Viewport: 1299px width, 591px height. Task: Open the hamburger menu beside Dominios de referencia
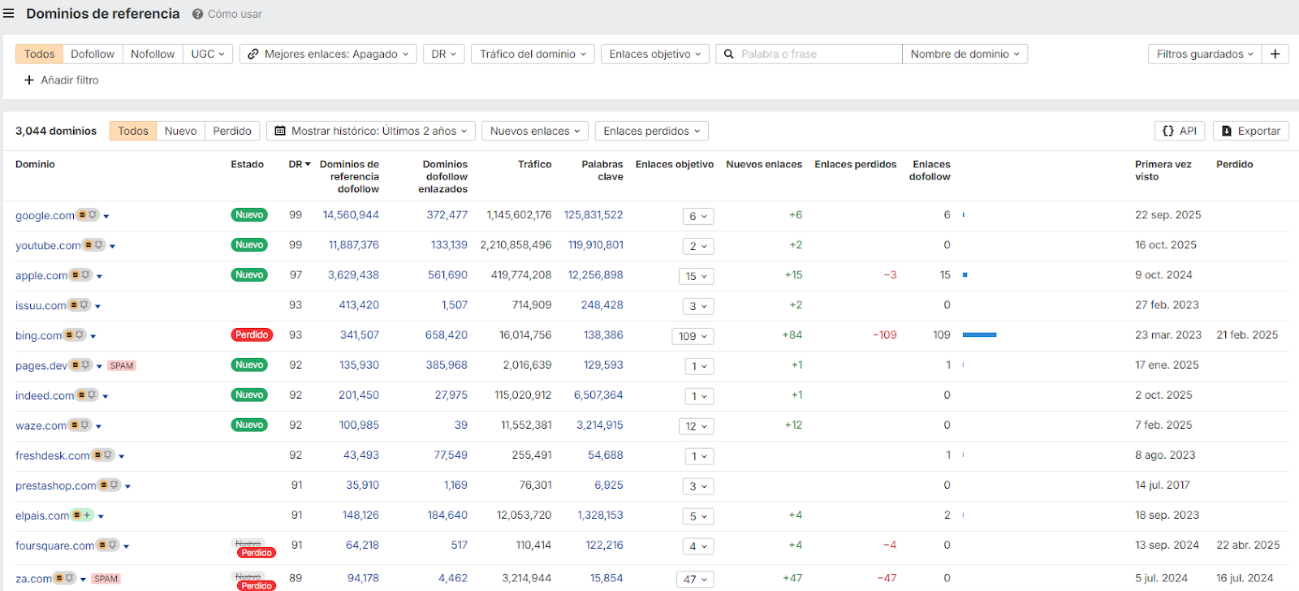coord(9,14)
